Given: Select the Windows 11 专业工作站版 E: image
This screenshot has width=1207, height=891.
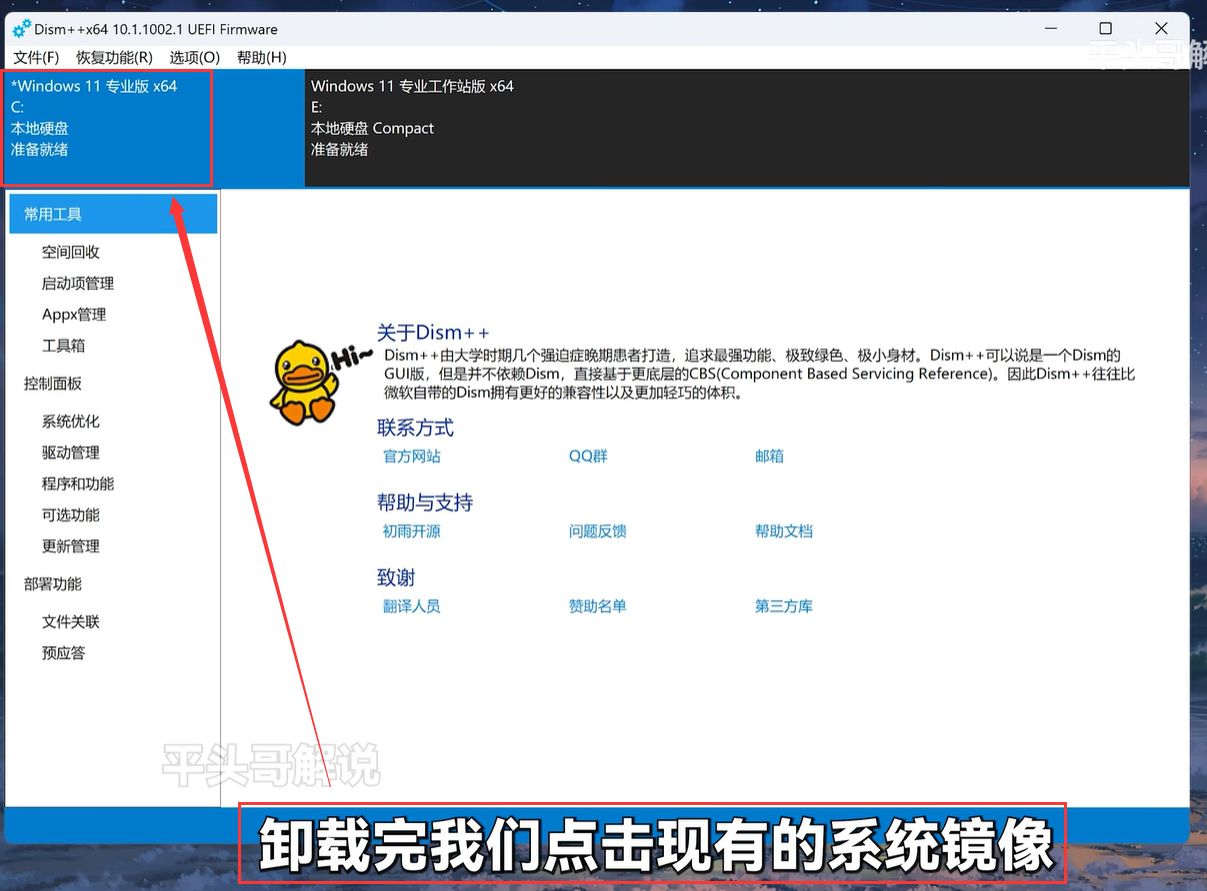Looking at the screenshot, I should [x=412, y=118].
